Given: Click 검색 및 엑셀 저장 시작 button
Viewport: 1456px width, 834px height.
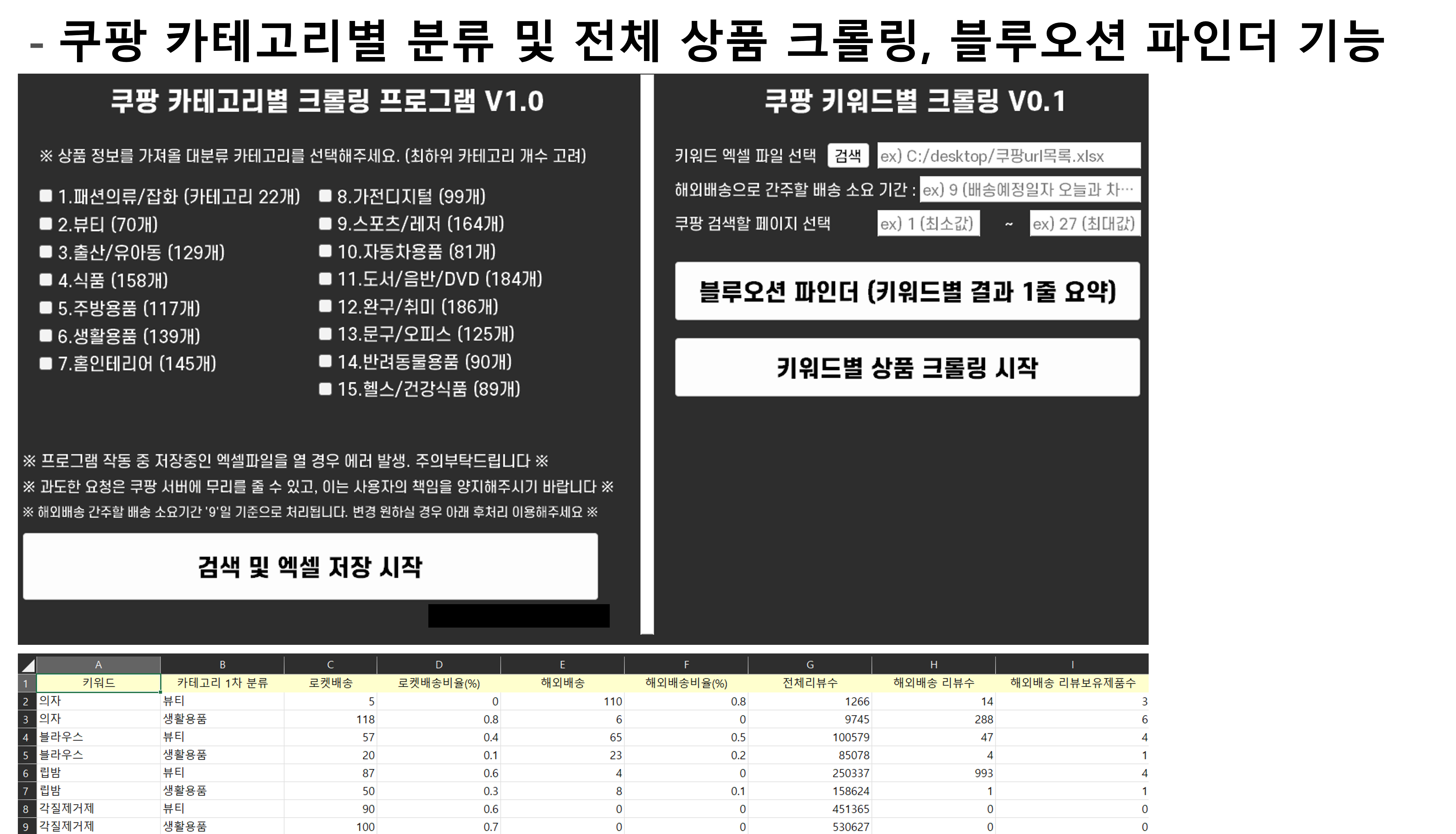Looking at the screenshot, I should tap(310, 567).
